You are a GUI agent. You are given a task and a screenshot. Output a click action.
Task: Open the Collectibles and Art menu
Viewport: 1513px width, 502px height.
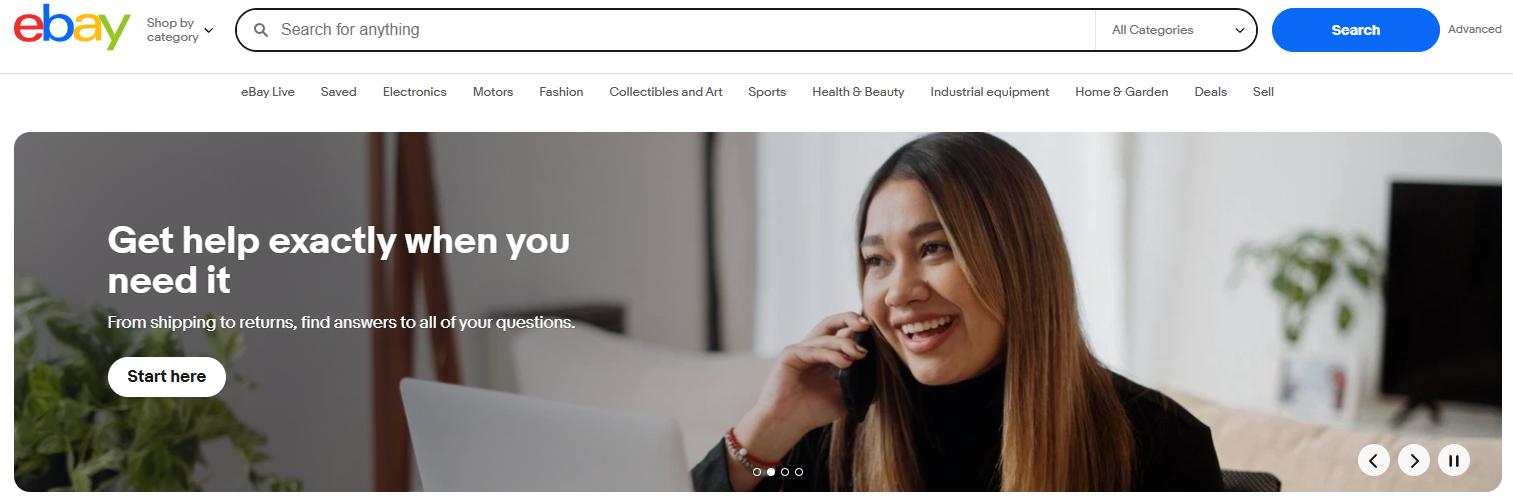coord(666,92)
